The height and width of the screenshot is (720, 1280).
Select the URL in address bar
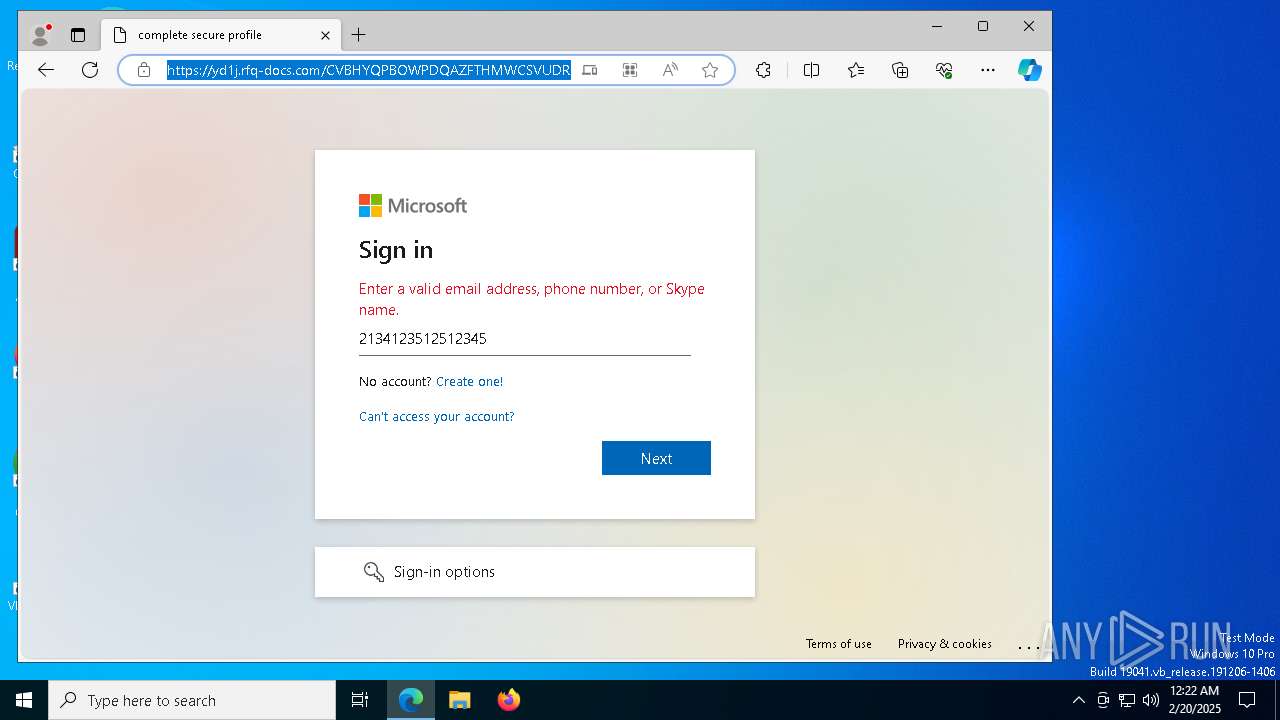coord(368,70)
